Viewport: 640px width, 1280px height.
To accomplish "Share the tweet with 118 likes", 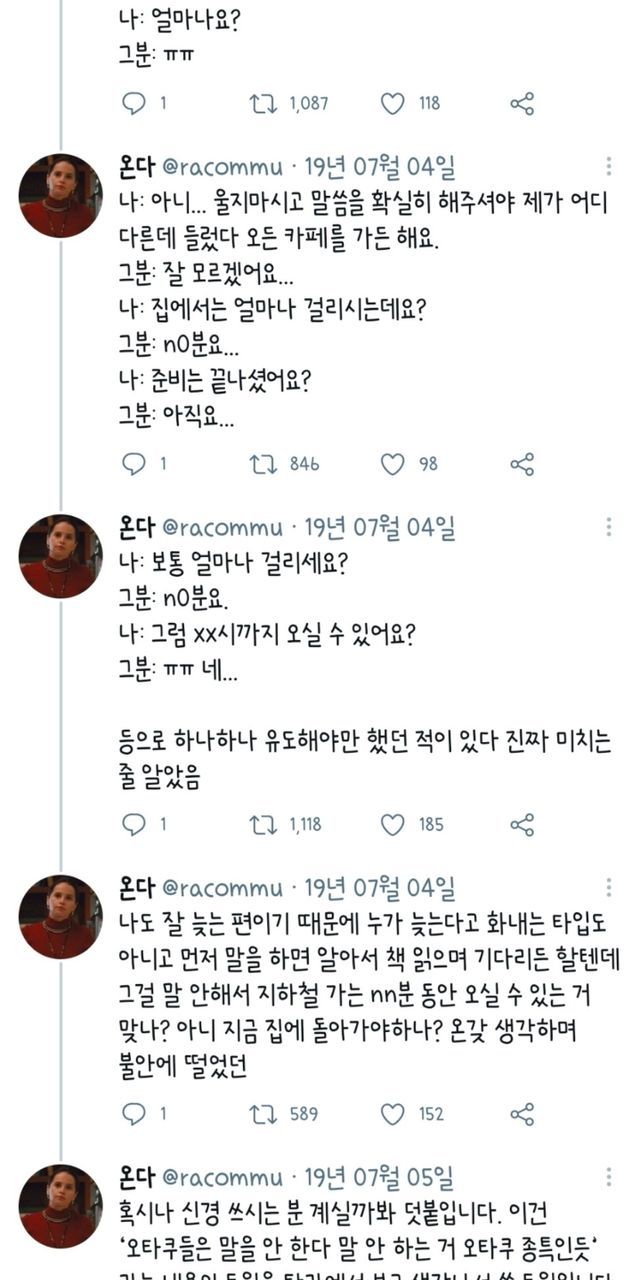I will [522, 103].
